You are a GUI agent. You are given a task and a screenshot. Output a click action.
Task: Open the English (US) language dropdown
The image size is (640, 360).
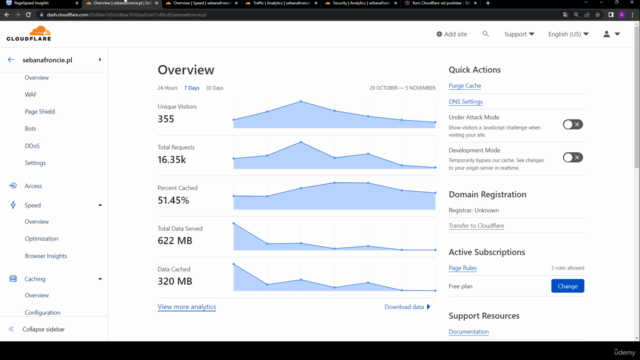[x=568, y=34]
